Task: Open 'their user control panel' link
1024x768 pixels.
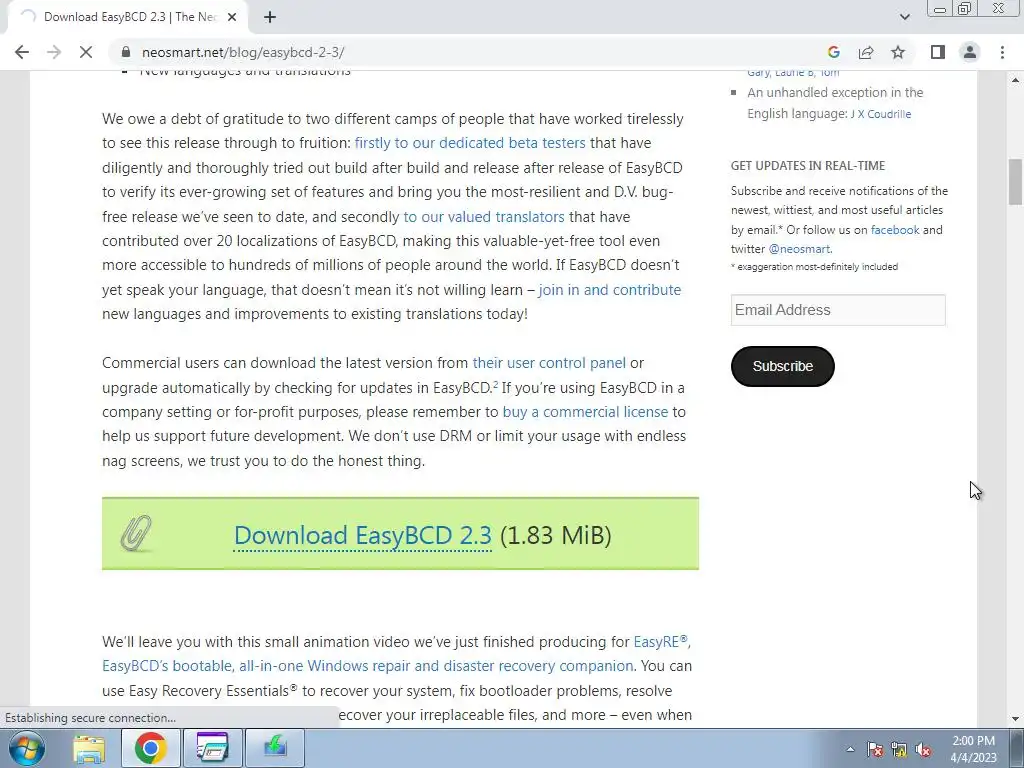Action: [x=549, y=363]
